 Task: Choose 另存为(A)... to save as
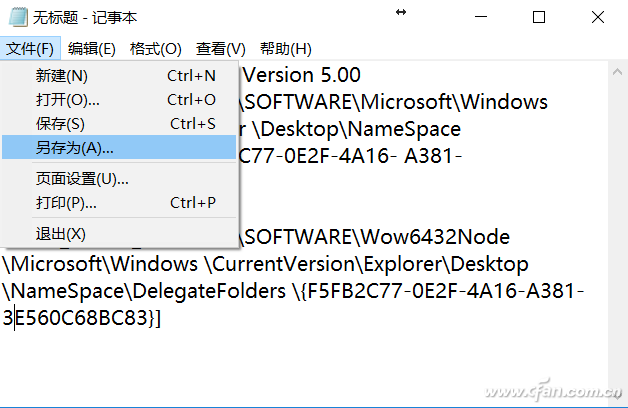[75, 147]
